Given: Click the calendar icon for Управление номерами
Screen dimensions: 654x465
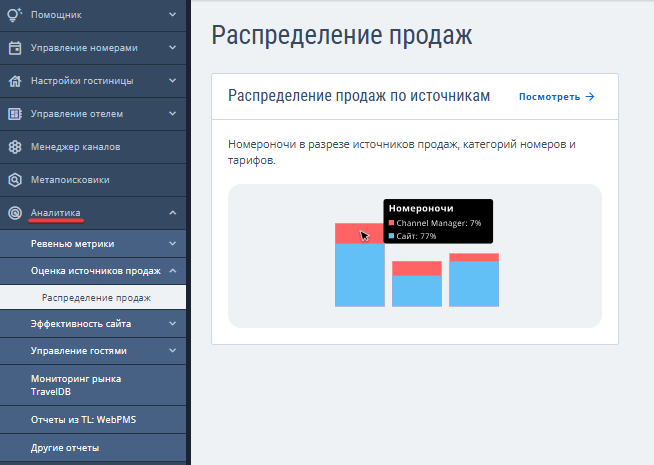Looking at the screenshot, I should click(x=15, y=47).
